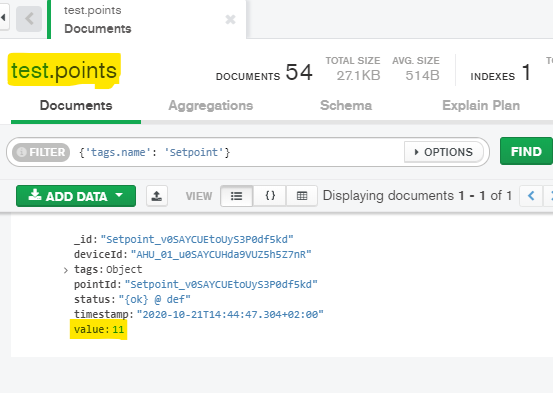Open the Schema tab
The image size is (553, 393).
[x=346, y=105]
